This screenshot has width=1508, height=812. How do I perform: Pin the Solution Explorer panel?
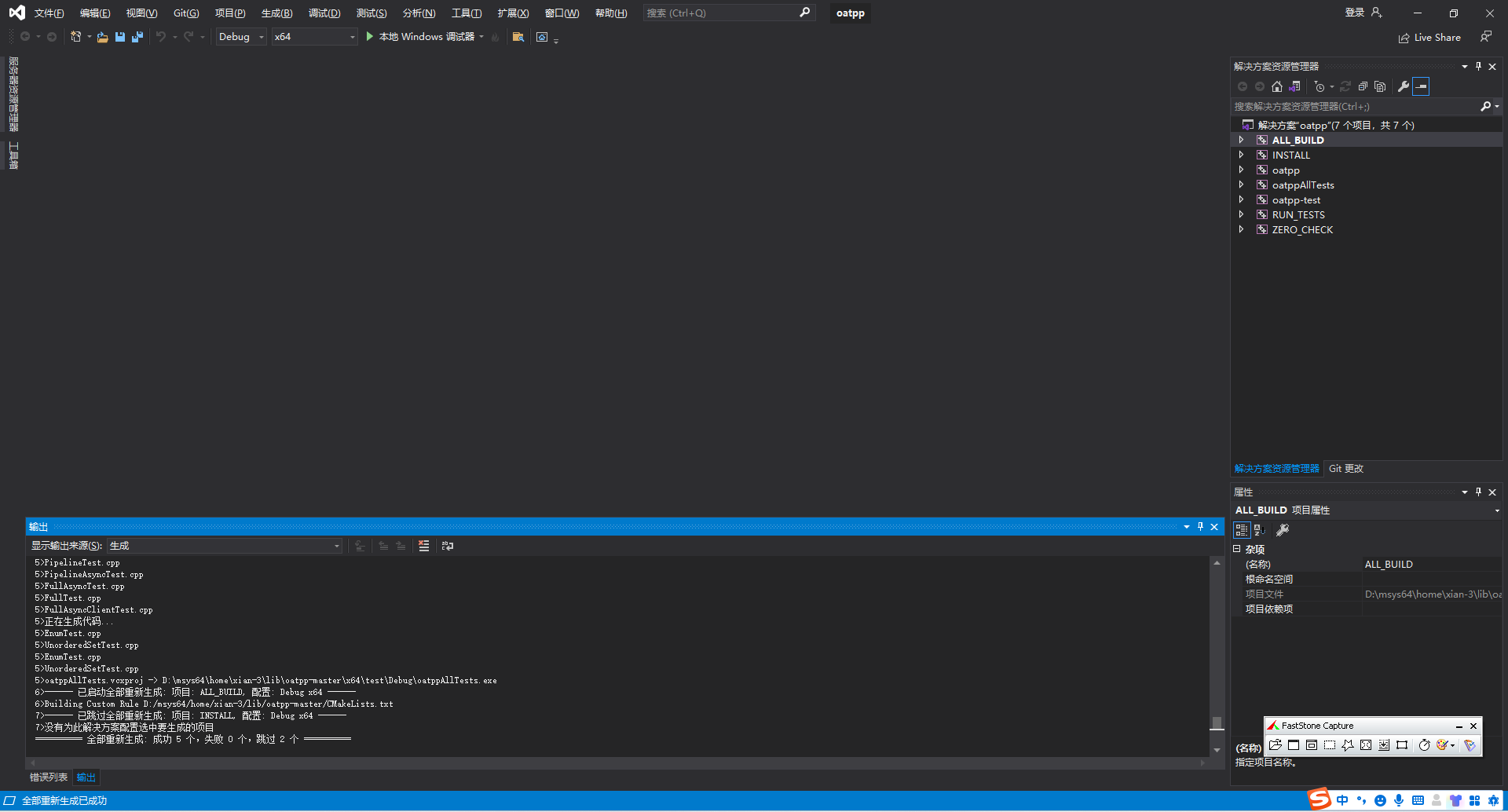coord(1478,67)
